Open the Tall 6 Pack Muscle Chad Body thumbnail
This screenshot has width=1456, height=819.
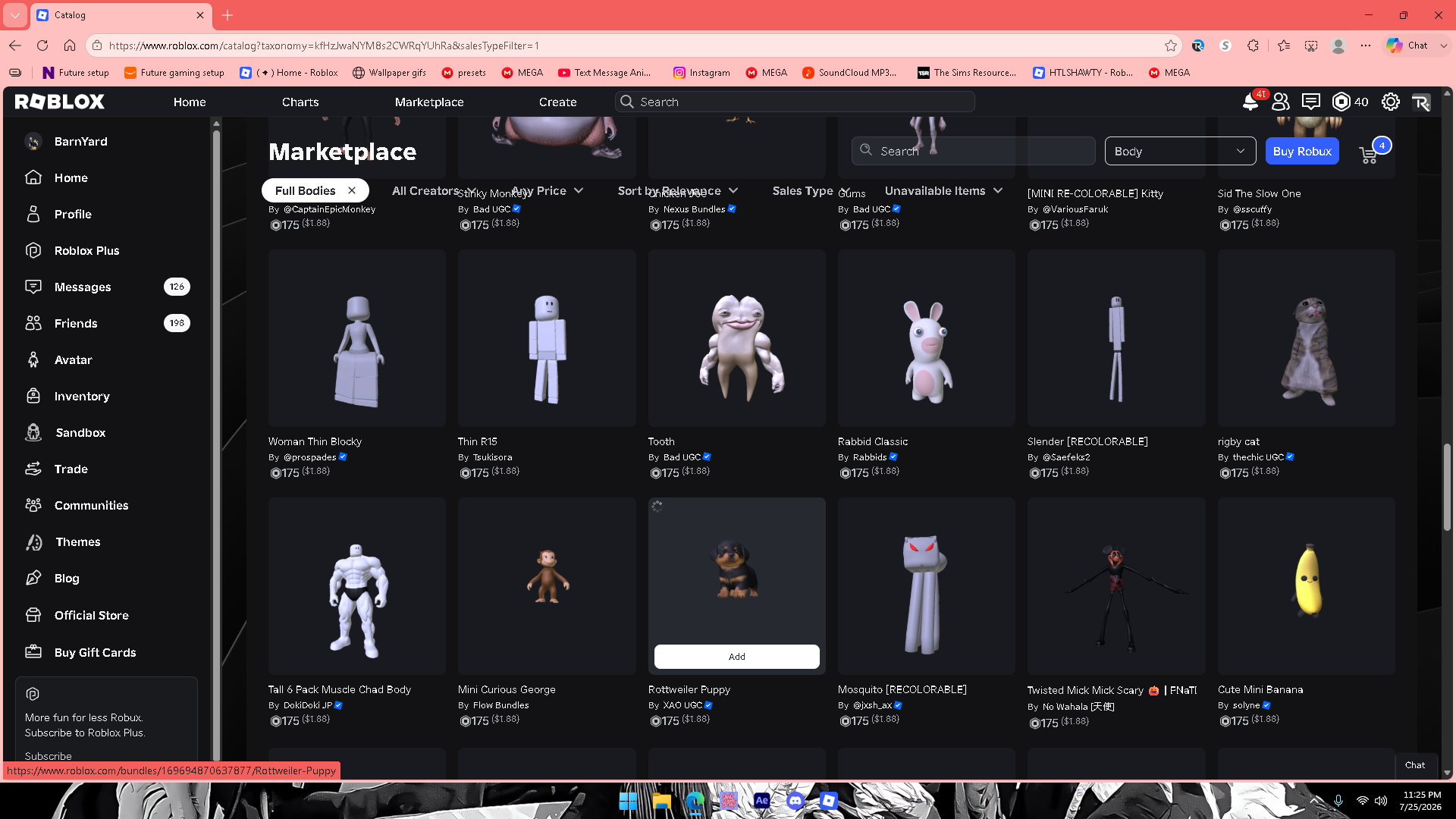pos(356,586)
